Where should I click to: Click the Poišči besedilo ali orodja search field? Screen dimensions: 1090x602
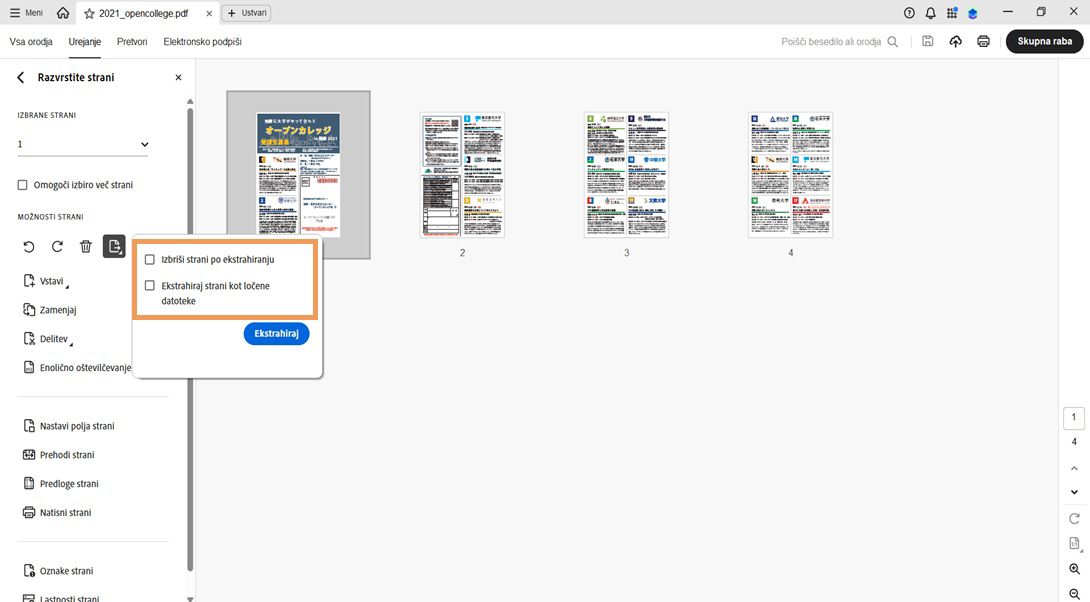[x=839, y=42]
